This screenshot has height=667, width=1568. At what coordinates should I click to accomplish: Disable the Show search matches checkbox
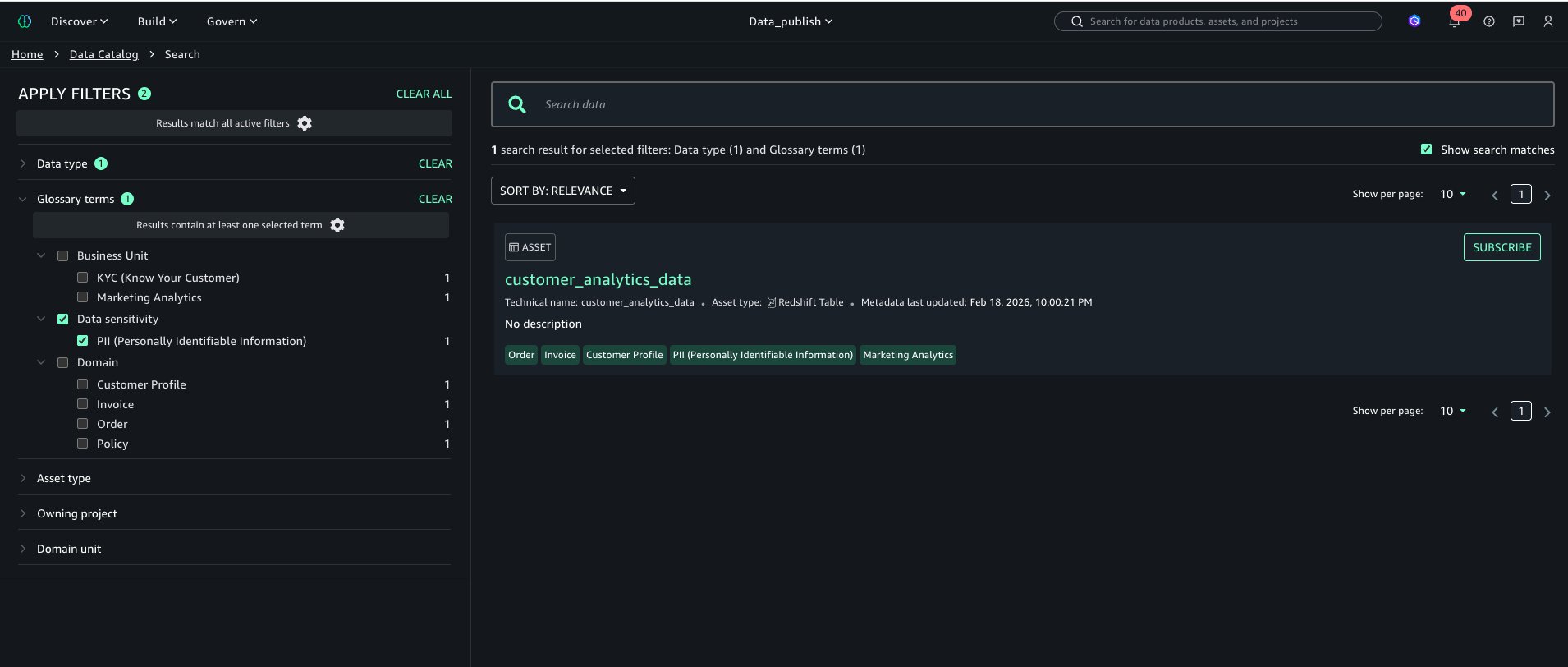tap(1426, 149)
